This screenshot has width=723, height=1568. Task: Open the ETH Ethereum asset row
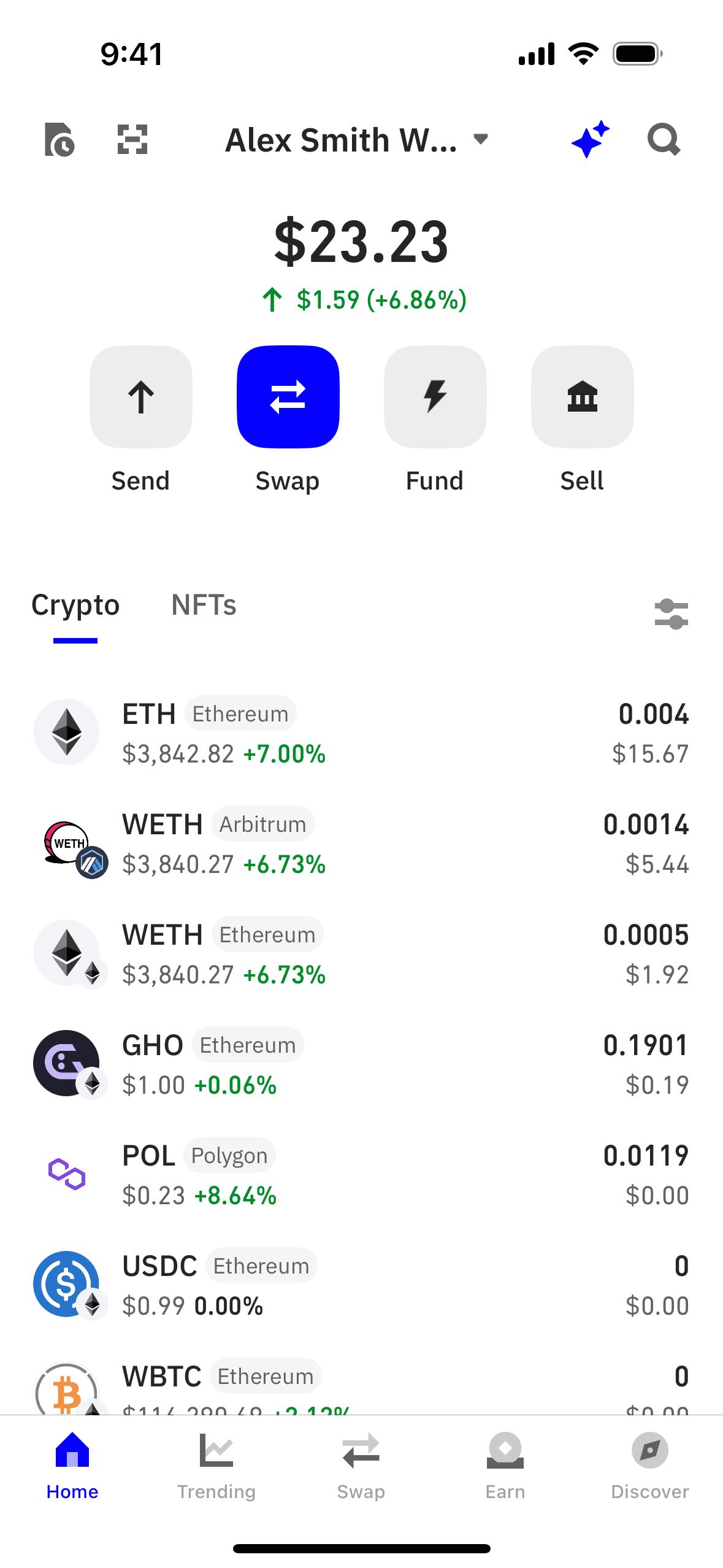click(361, 732)
